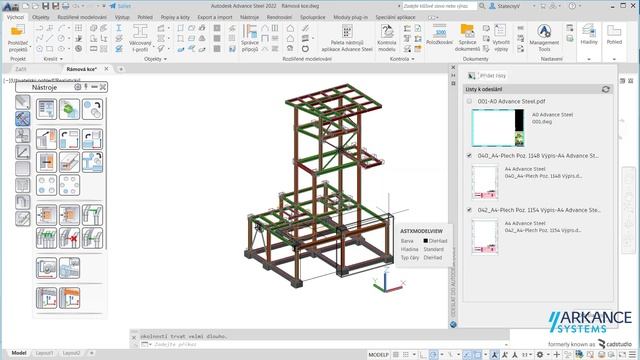Click the UCS axis icon in the model view
Image resolution: width=640 pixels, height=360 pixels.
tap(388, 281)
